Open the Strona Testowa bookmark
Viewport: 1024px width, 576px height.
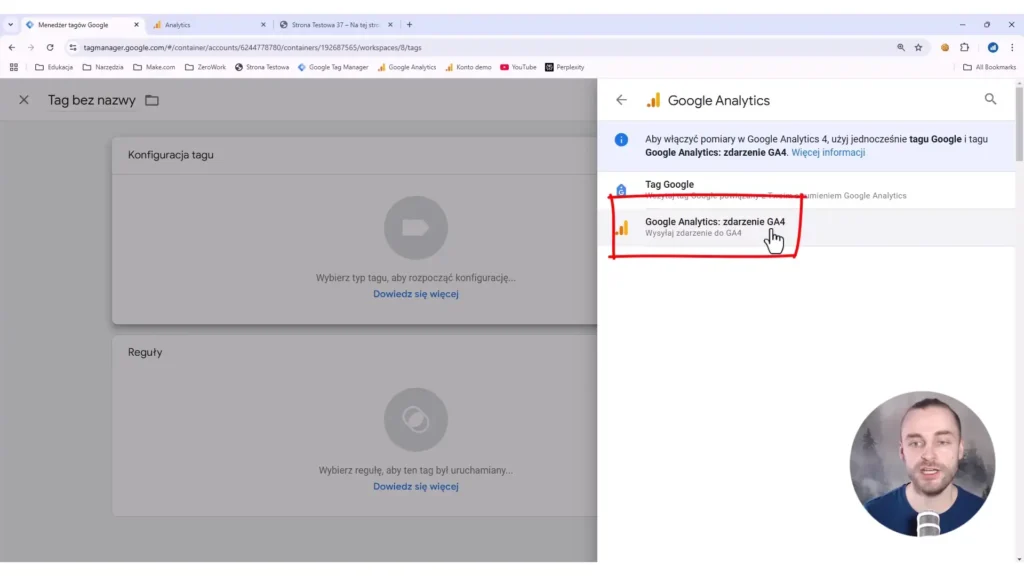[x=262, y=67]
